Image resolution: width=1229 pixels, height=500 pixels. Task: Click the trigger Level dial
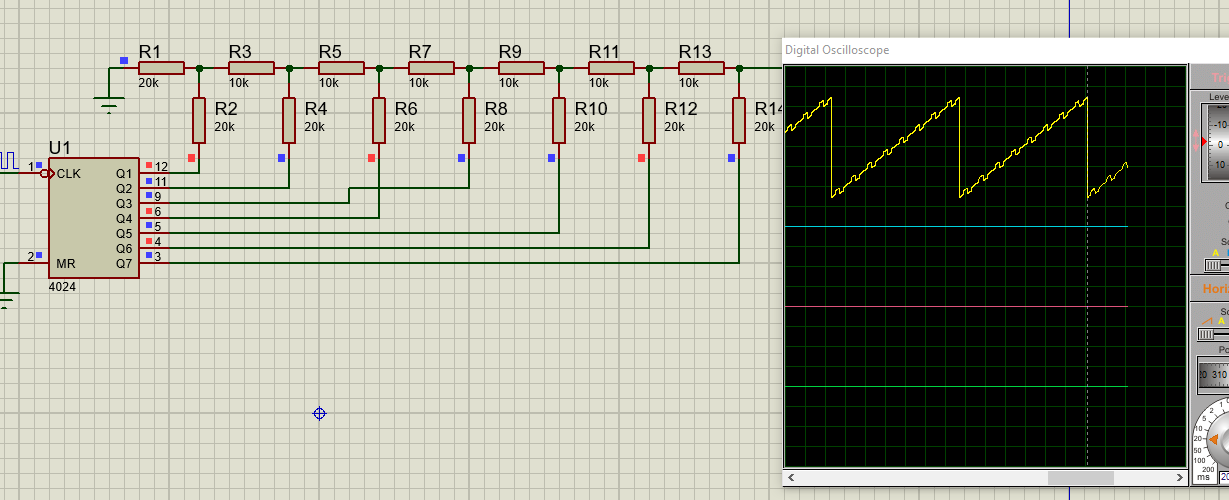[x=1215, y=142]
